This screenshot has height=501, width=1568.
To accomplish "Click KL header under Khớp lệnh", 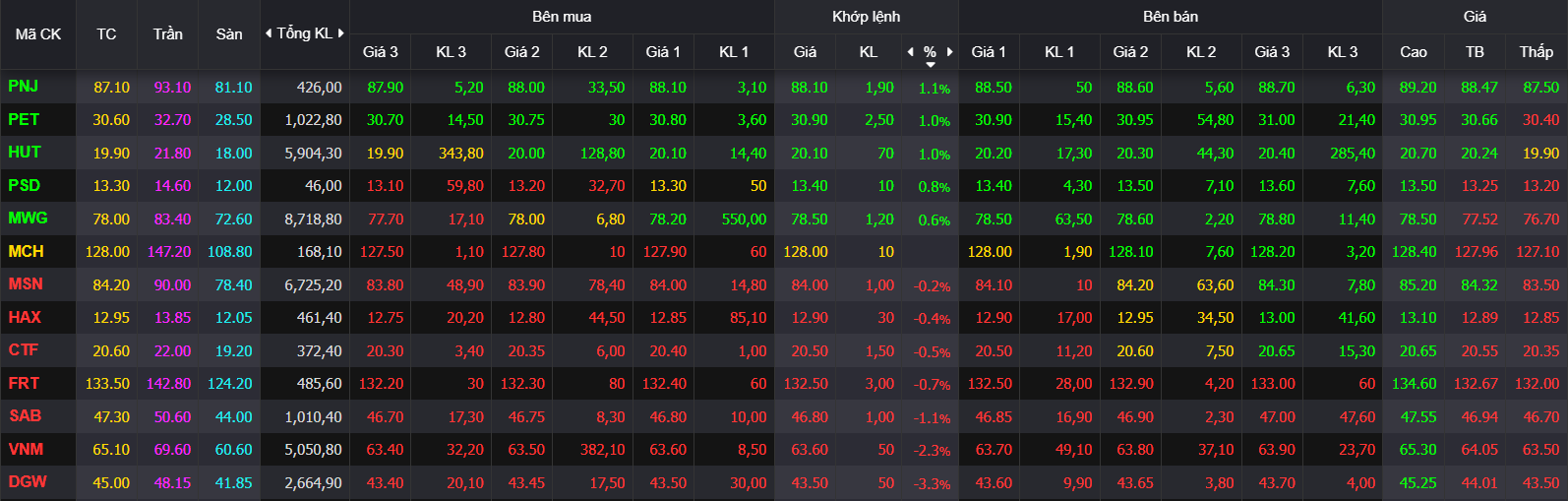I will point(869,52).
